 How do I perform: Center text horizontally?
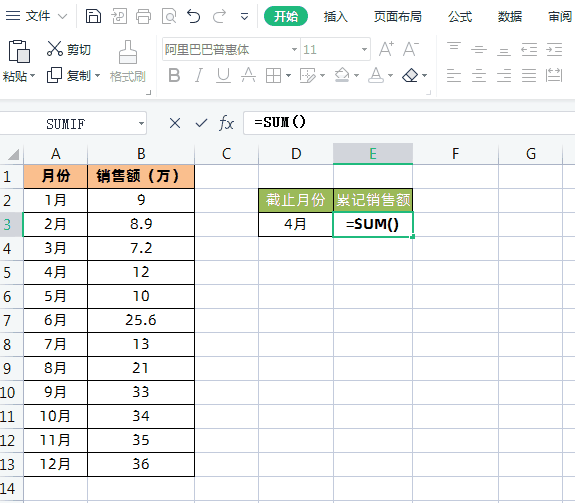[479, 76]
